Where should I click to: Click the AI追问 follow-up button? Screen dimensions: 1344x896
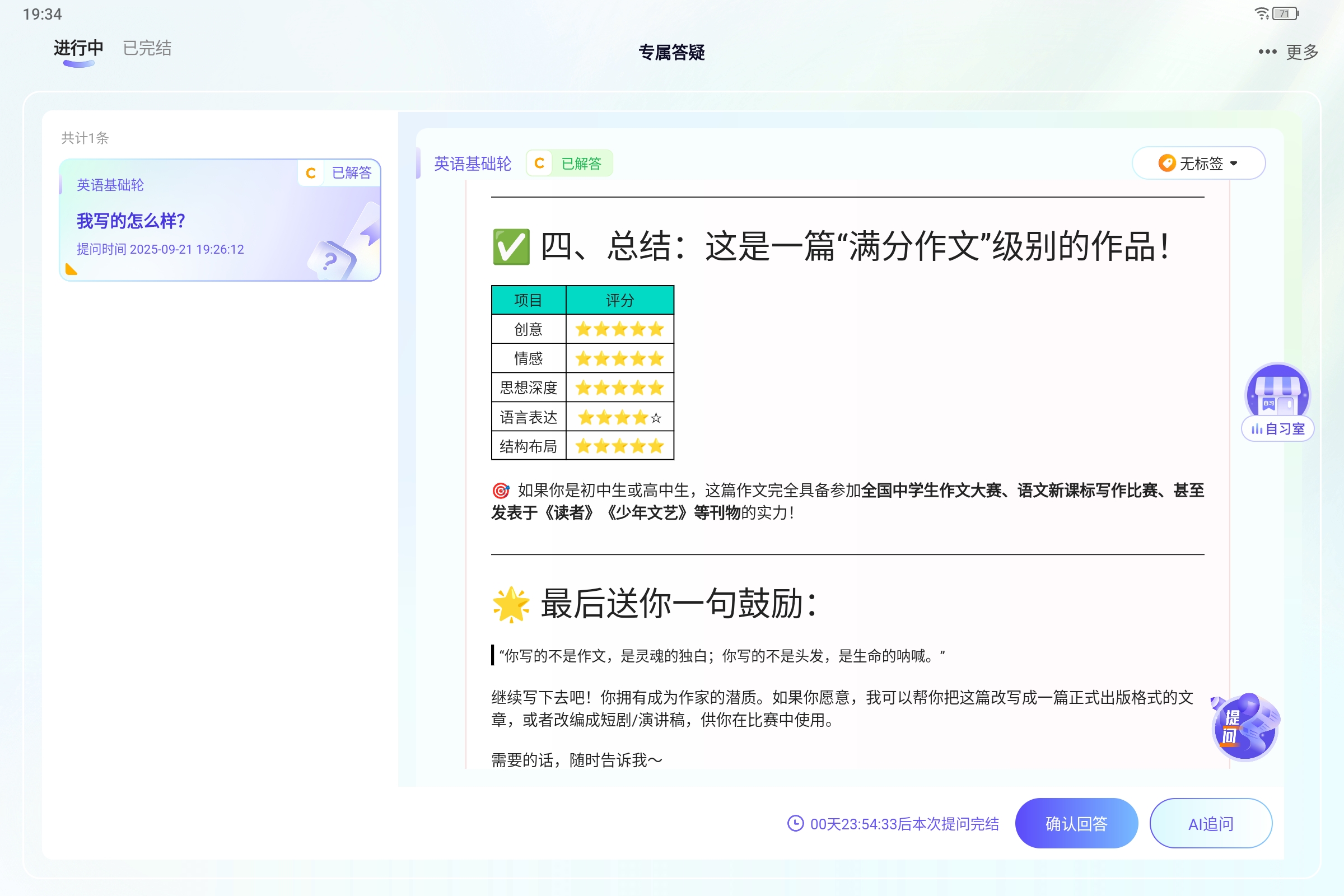pyautogui.click(x=1210, y=823)
